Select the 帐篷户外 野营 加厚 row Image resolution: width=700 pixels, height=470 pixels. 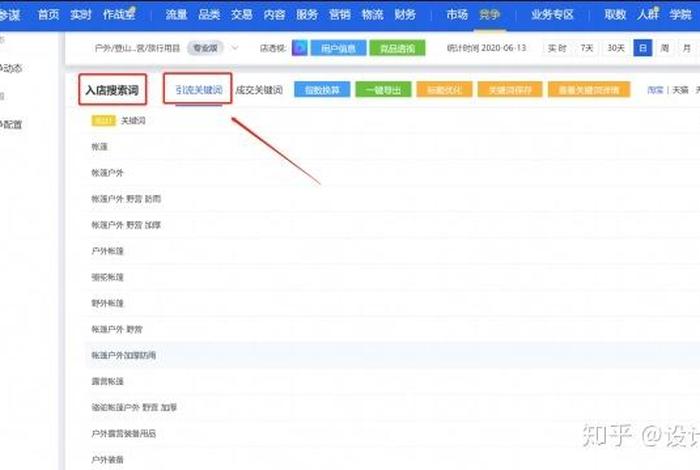point(126,225)
